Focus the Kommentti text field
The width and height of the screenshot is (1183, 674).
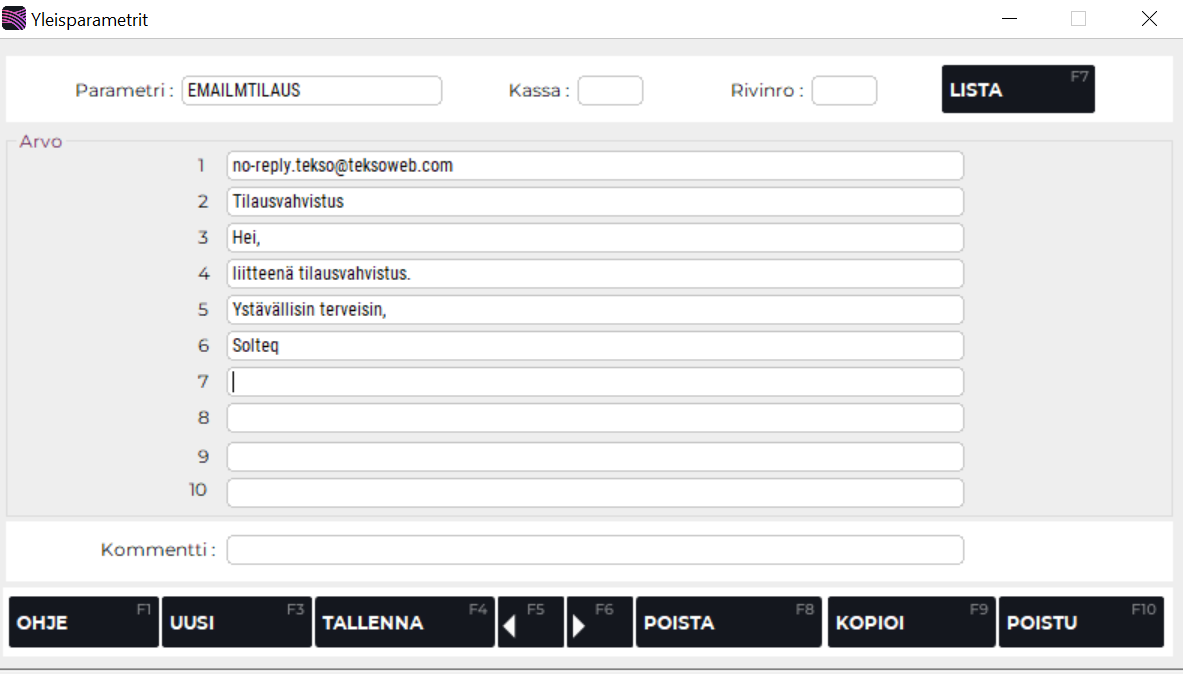pyautogui.click(x=595, y=550)
